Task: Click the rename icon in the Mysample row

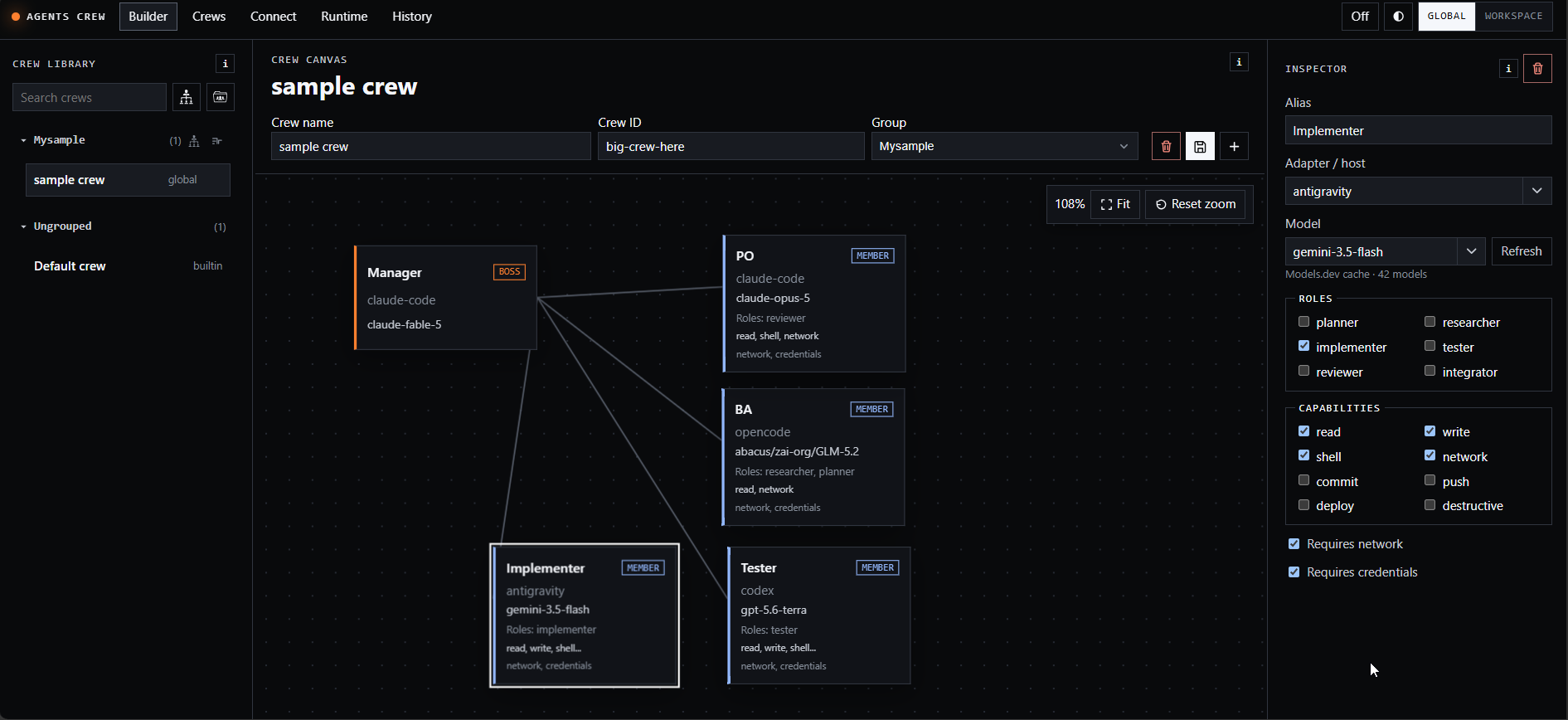Action: tap(217, 141)
